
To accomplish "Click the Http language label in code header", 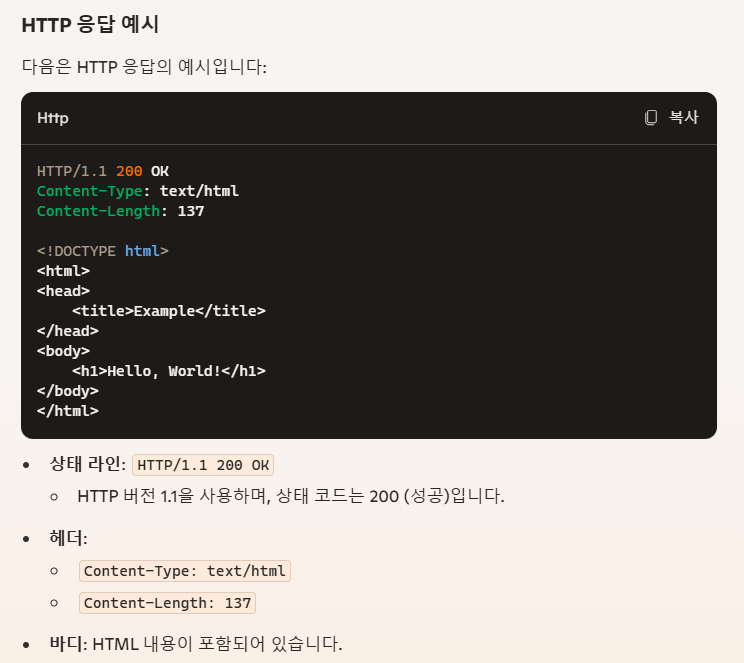I will [53, 118].
